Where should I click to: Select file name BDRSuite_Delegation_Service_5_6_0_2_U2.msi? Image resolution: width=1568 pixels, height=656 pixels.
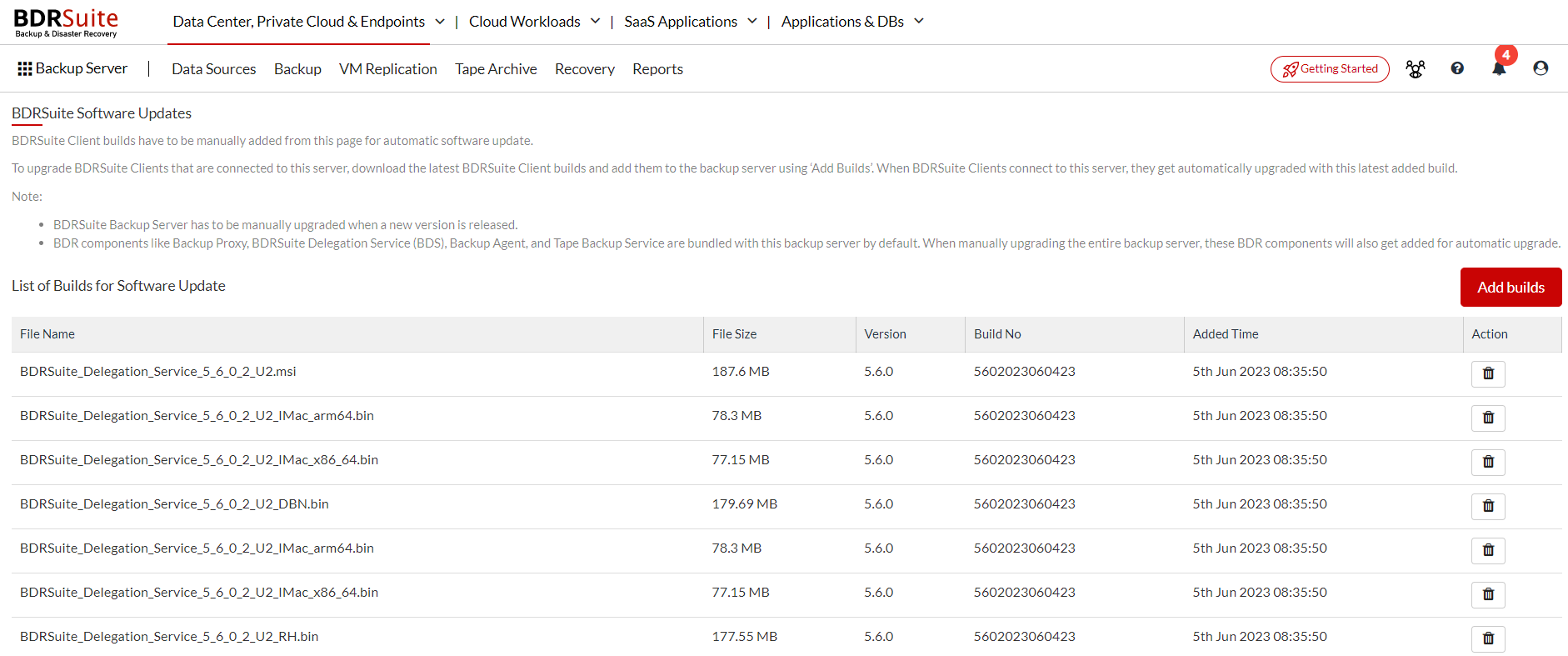158,372
